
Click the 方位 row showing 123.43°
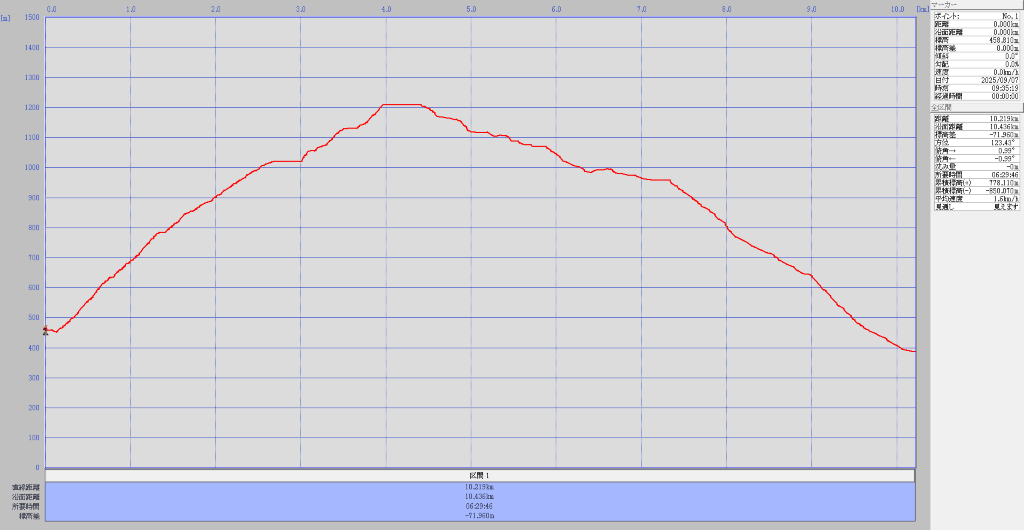tap(976, 142)
